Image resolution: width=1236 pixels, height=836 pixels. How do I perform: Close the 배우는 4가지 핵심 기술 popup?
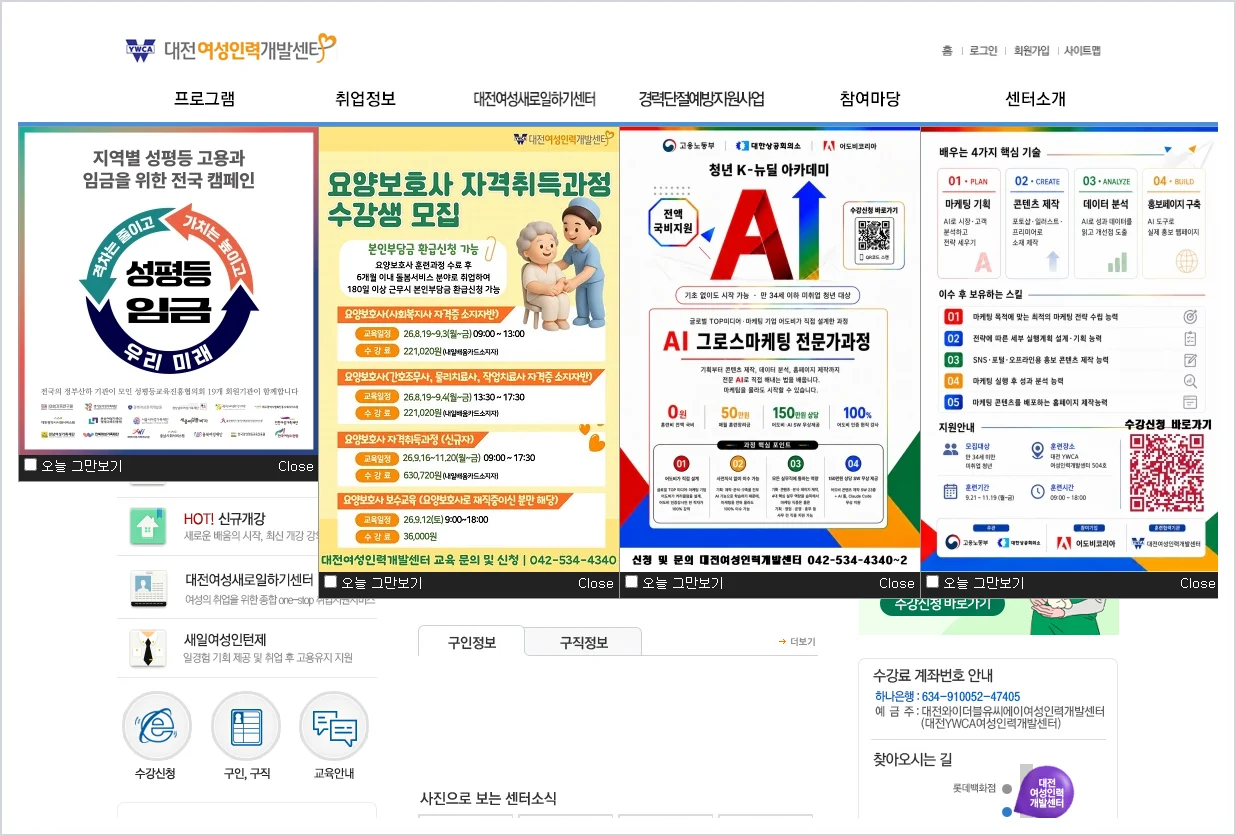click(1198, 583)
